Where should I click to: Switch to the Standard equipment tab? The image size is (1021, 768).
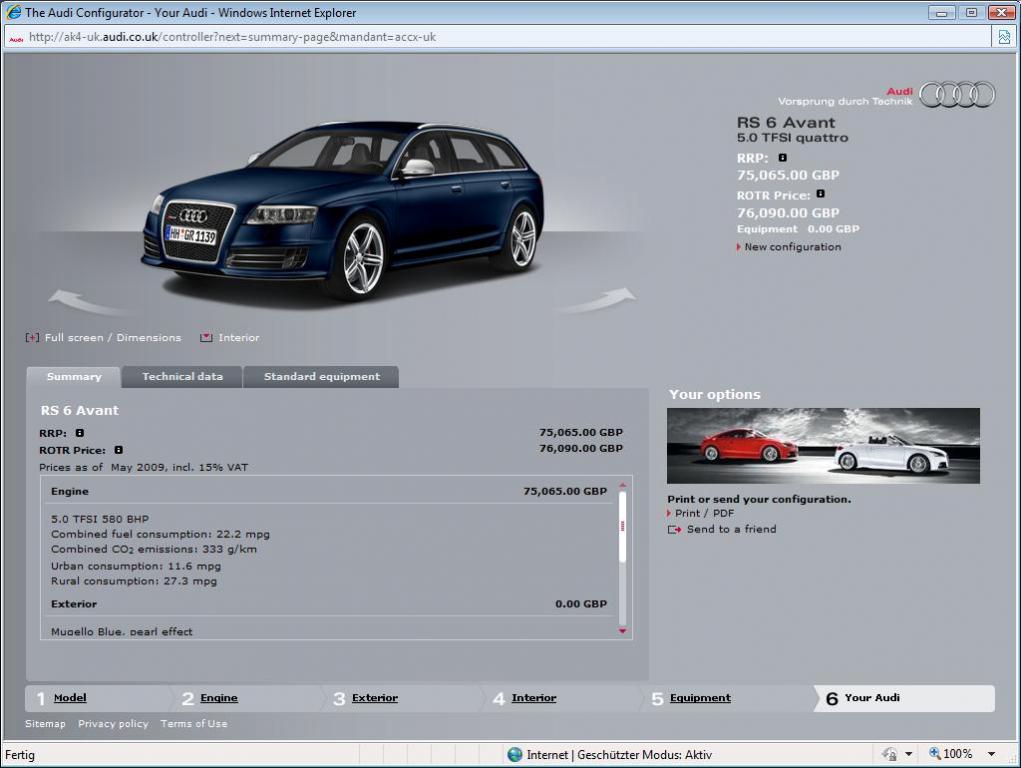[x=321, y=377]
